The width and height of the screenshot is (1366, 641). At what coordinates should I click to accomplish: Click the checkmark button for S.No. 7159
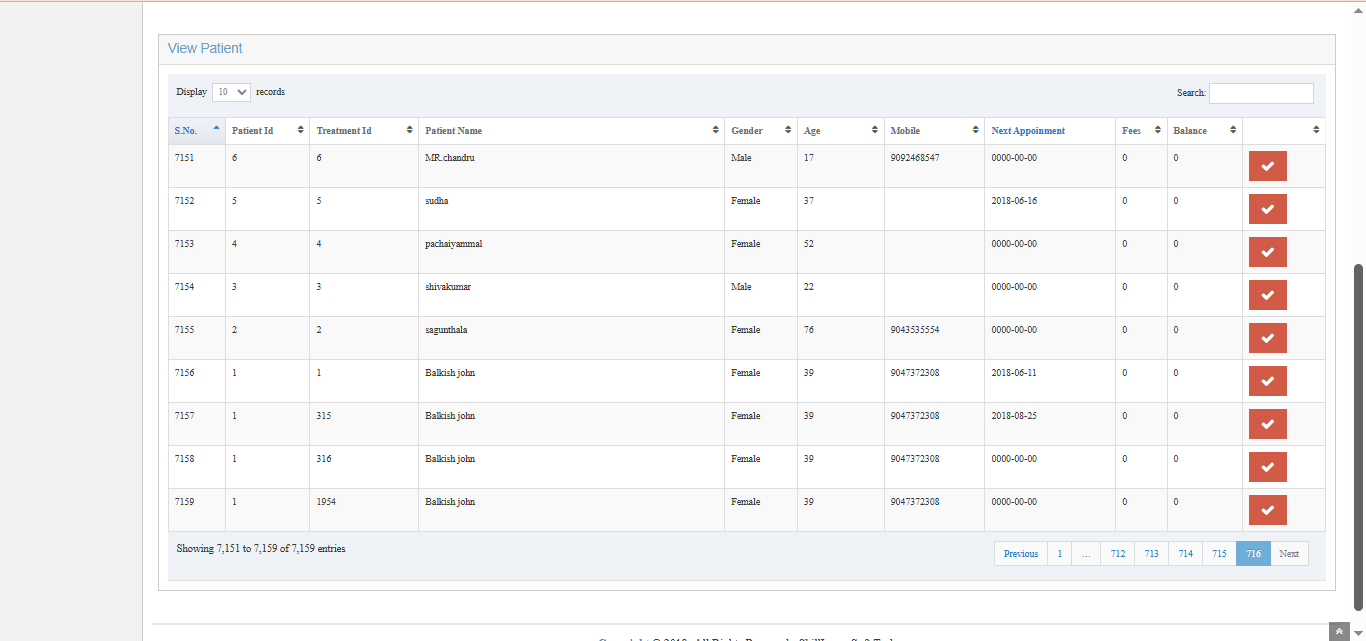coord(1267,510)
